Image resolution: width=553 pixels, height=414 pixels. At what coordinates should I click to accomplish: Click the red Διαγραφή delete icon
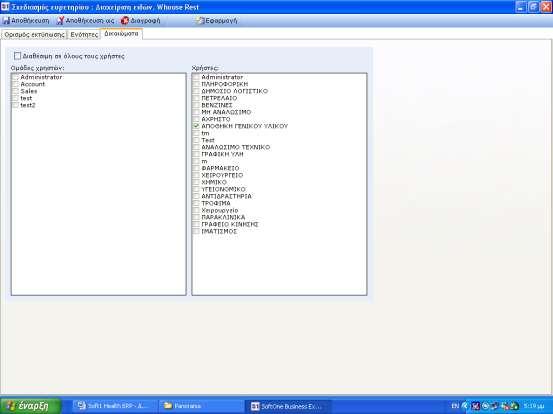coord(124,21)
